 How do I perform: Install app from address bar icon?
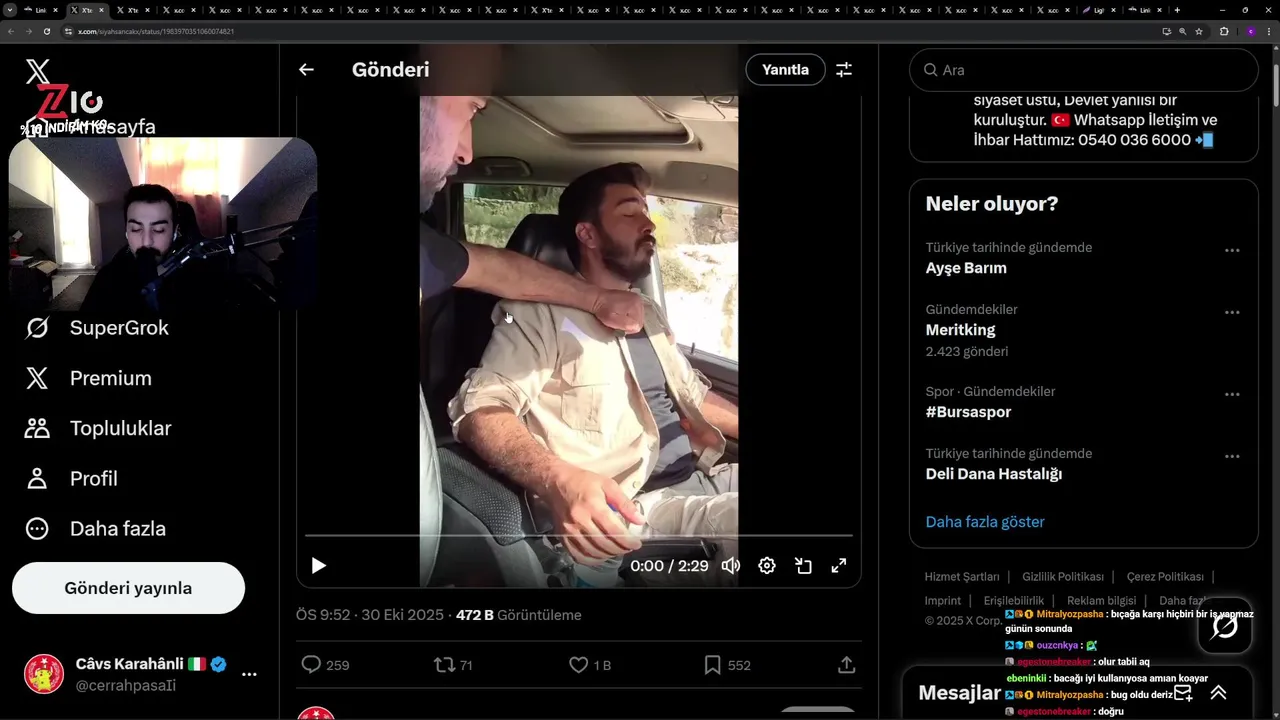(x=1166, y=31)
